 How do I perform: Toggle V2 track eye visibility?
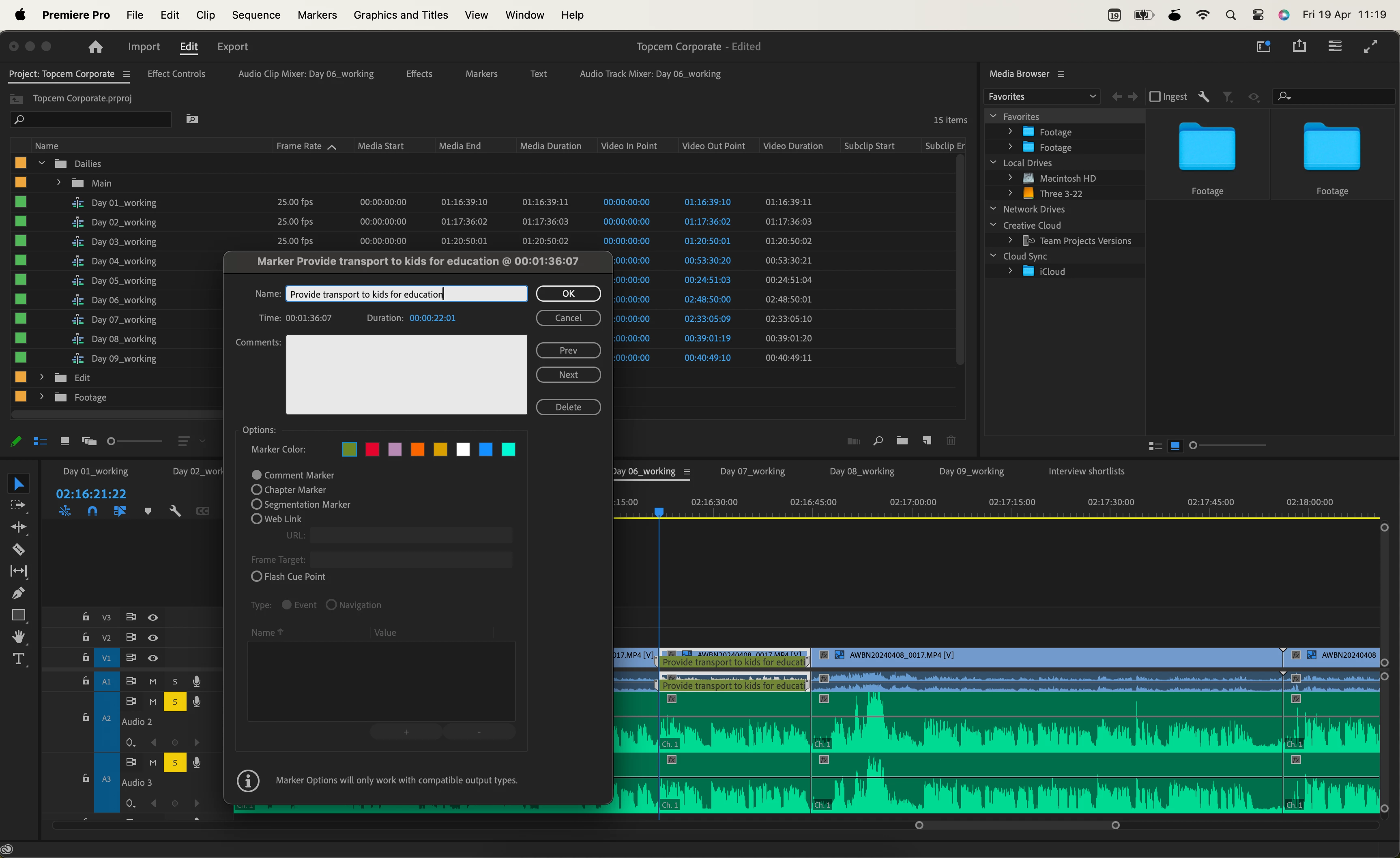pos(153,637)
